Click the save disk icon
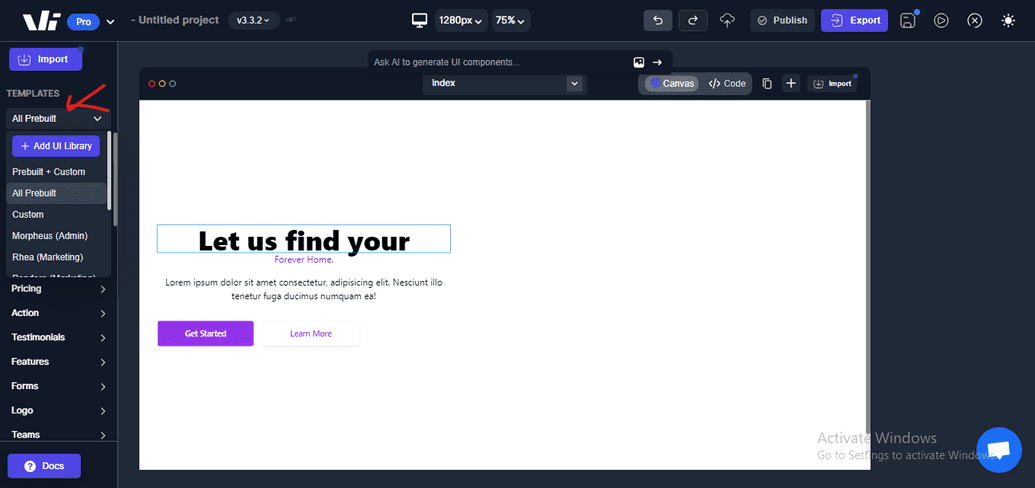Screen dimensions: 1035x488 (908, 20)
